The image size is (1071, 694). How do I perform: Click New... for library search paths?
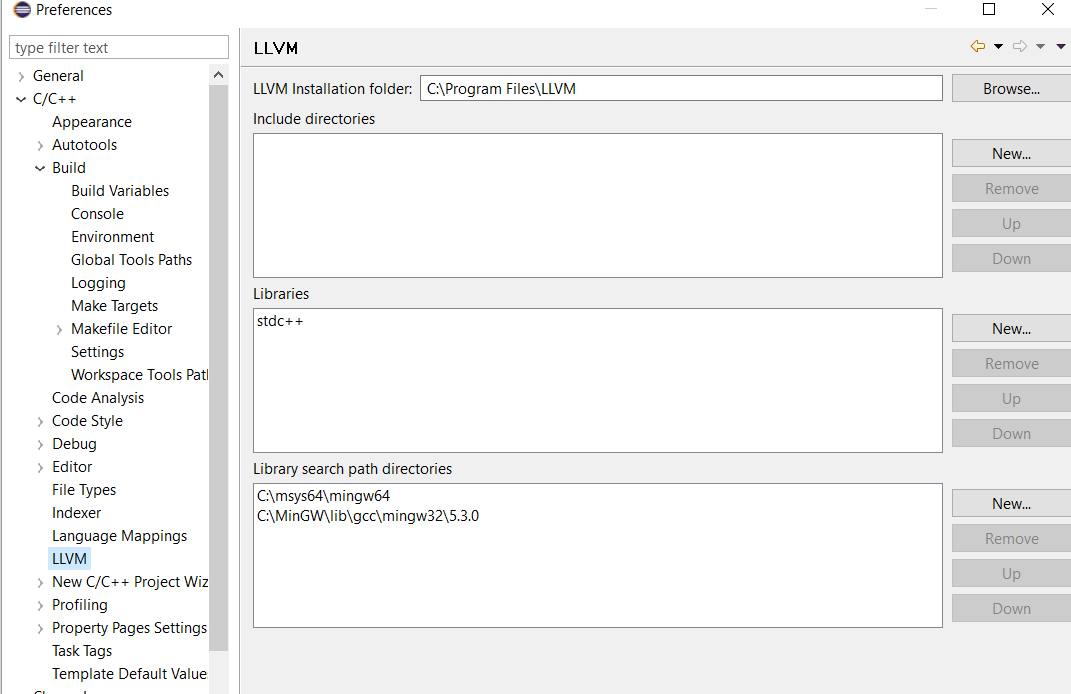1011,503
